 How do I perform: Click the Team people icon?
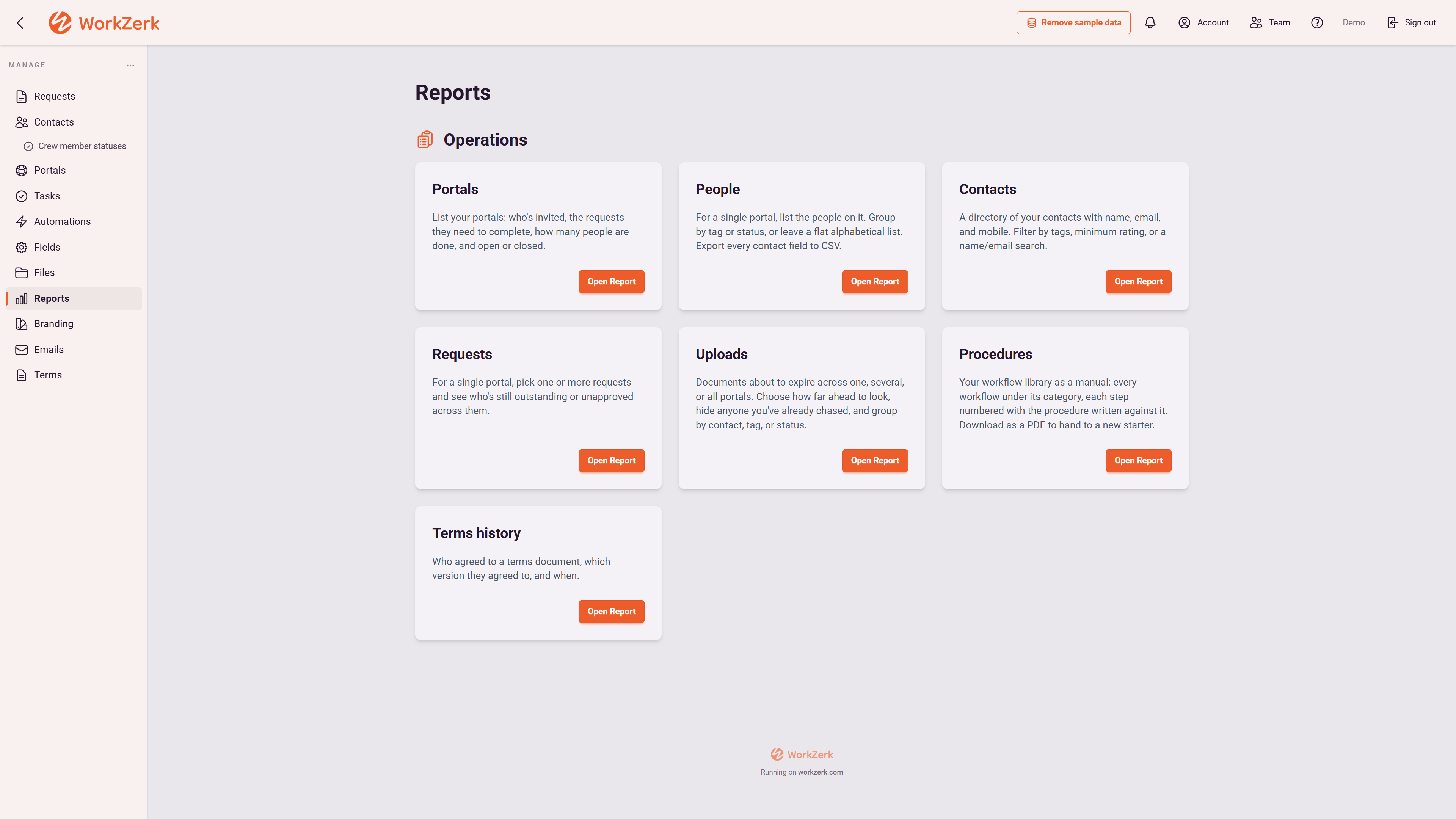pyautogui.click(x=1256, y=23)
